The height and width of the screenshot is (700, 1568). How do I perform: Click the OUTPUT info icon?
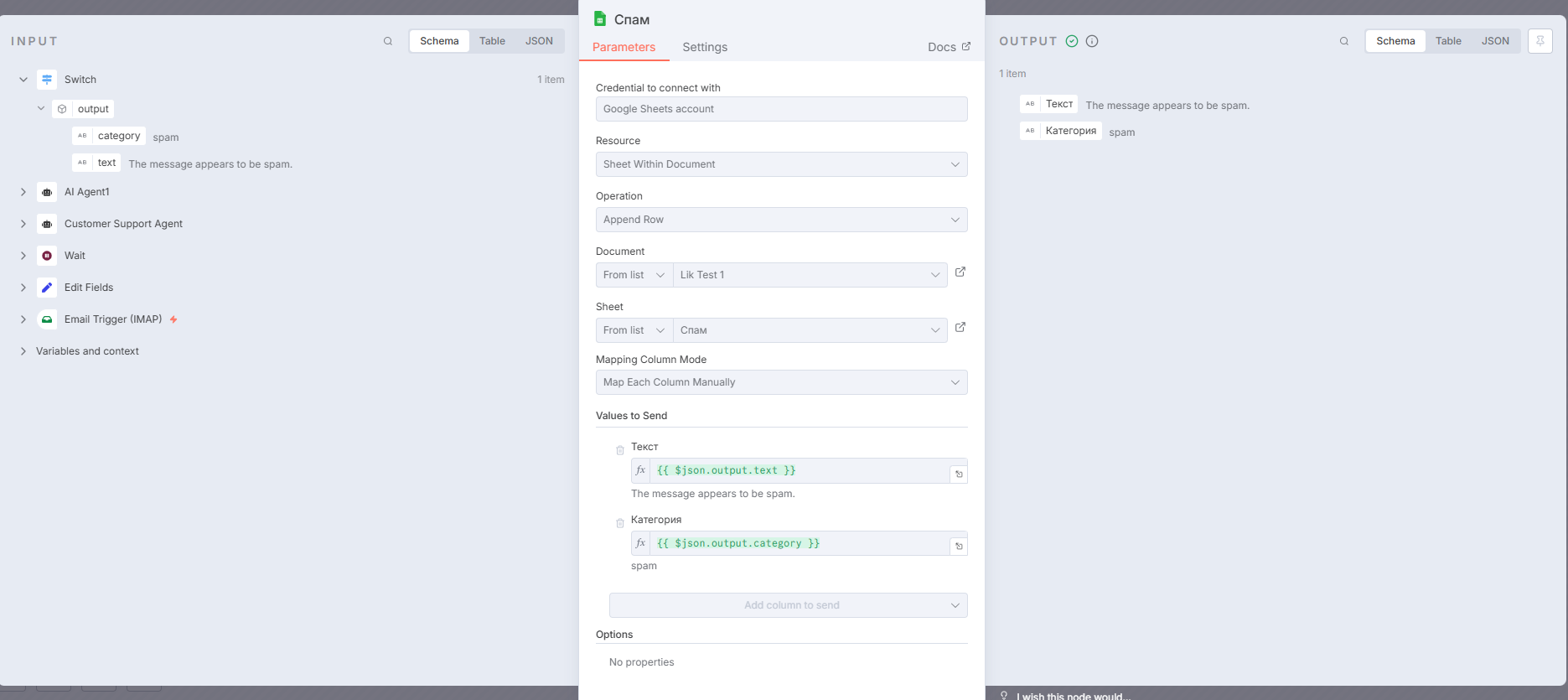tap(1092, 41)
